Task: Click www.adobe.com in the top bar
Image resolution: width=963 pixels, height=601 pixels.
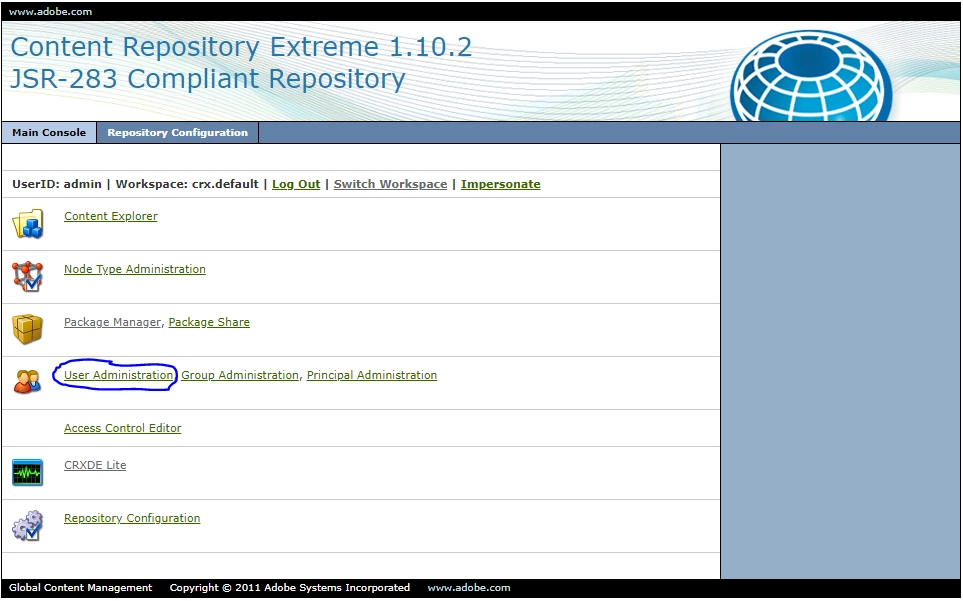Action: (x=50, y=12)
